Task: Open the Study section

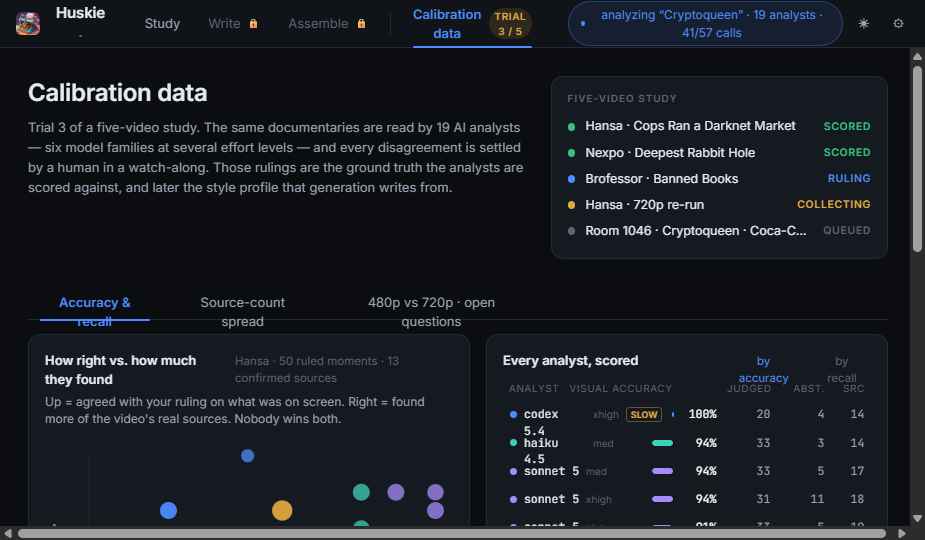Action: pos(162,24)
